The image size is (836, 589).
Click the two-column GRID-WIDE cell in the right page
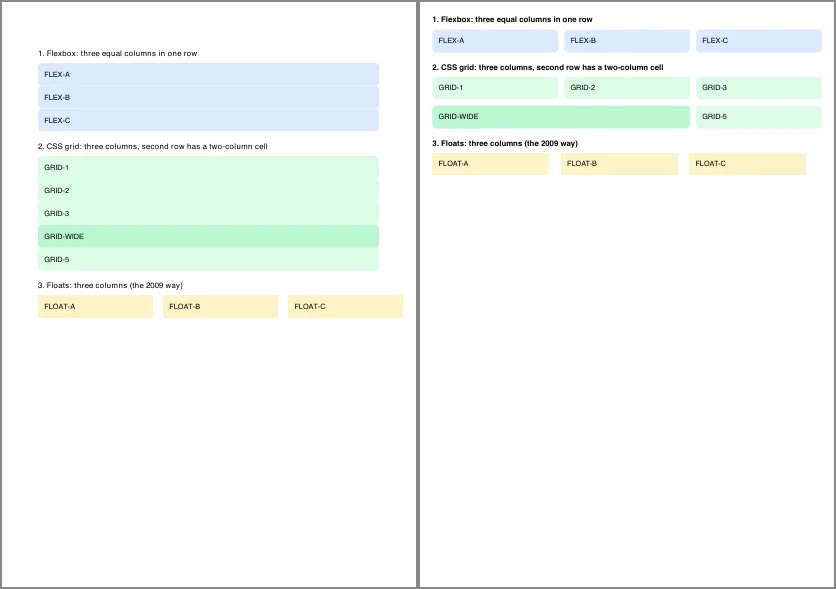pyautogui.click(x=561, y=117)
